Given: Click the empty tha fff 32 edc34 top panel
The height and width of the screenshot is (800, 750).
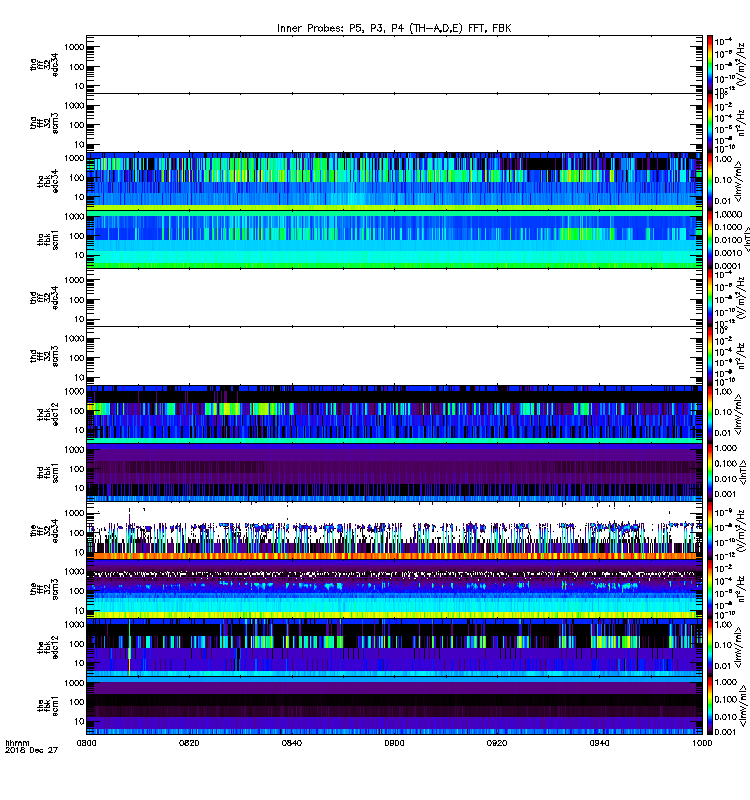Looking at the screenshot, I should click(x=394, y=64).
